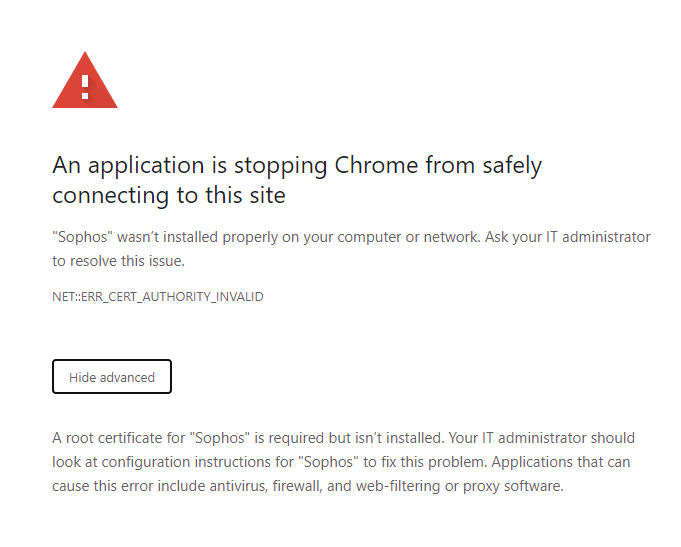This screenshot has width=681, height=547.
Task: Click the red warning triangle icon
Action: pos(85,80)
